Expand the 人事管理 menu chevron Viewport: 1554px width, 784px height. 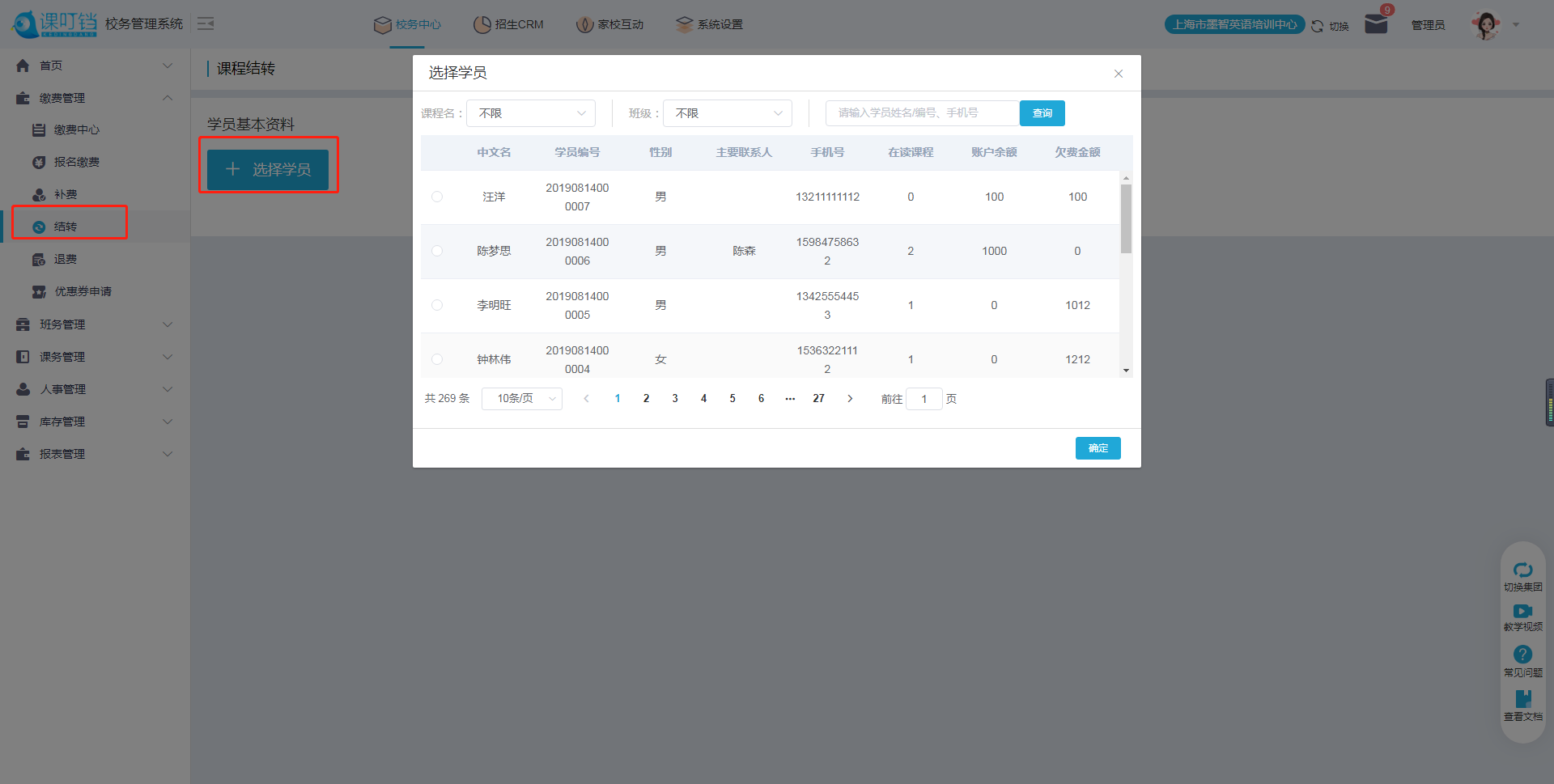(168, 389)
